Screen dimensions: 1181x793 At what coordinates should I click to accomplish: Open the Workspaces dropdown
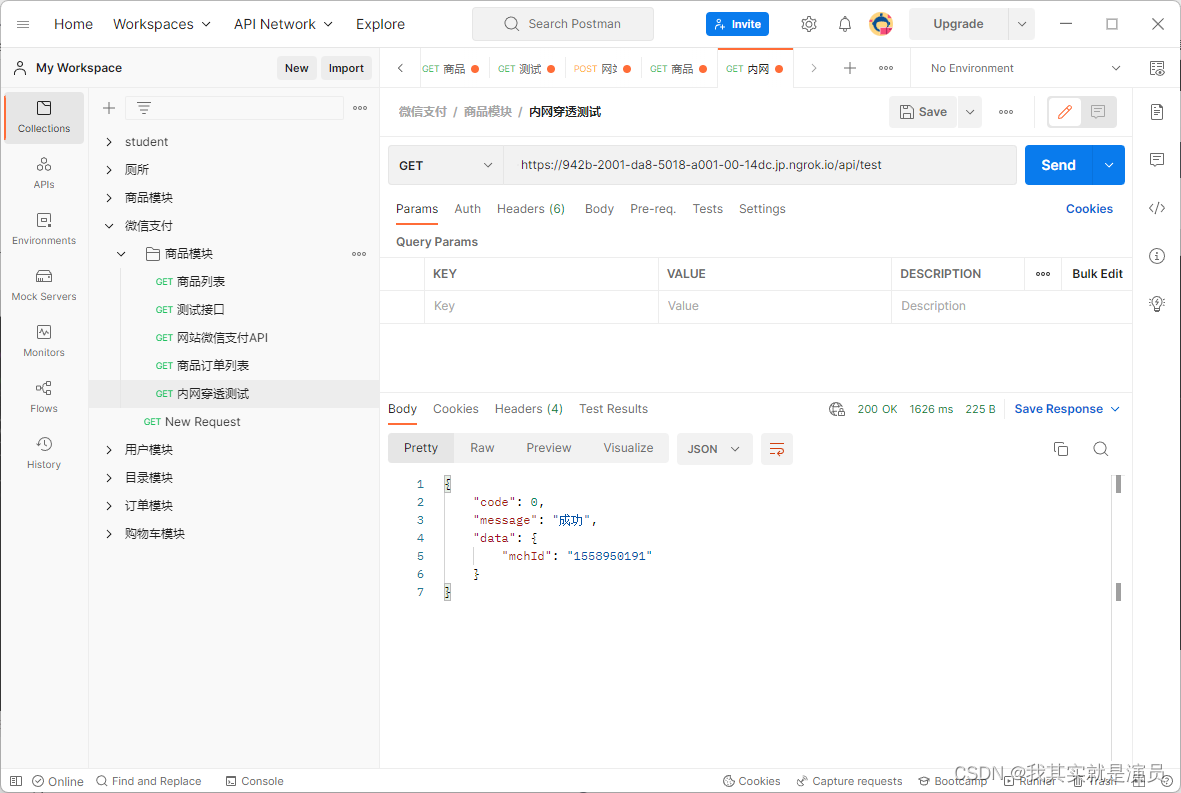162,24
